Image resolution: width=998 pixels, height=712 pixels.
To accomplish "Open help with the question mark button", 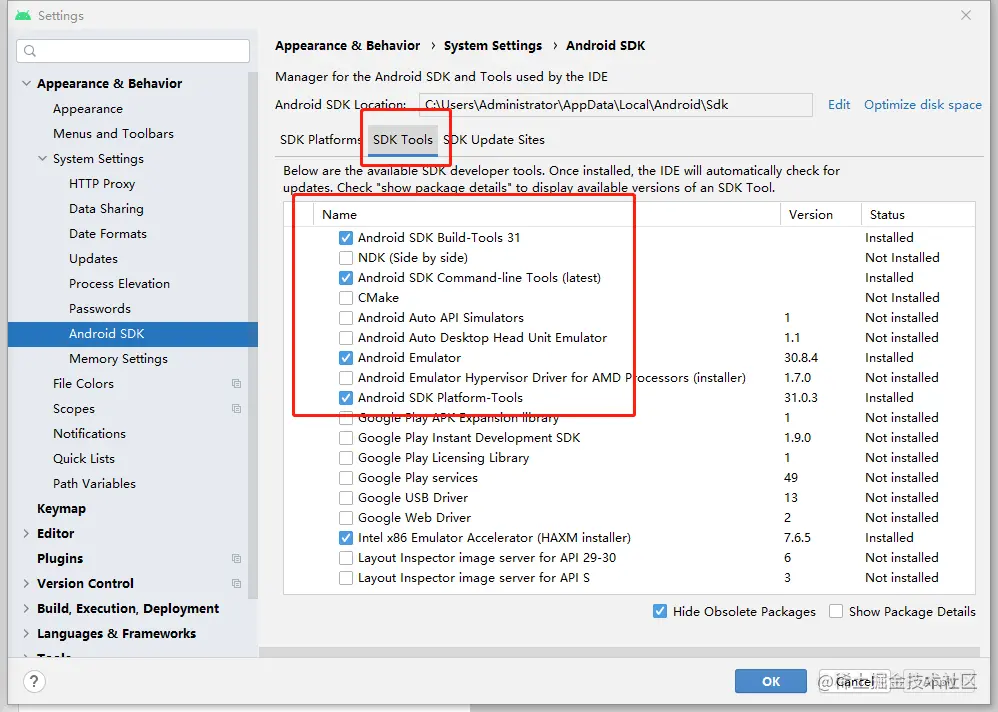I will coord(34,682).
